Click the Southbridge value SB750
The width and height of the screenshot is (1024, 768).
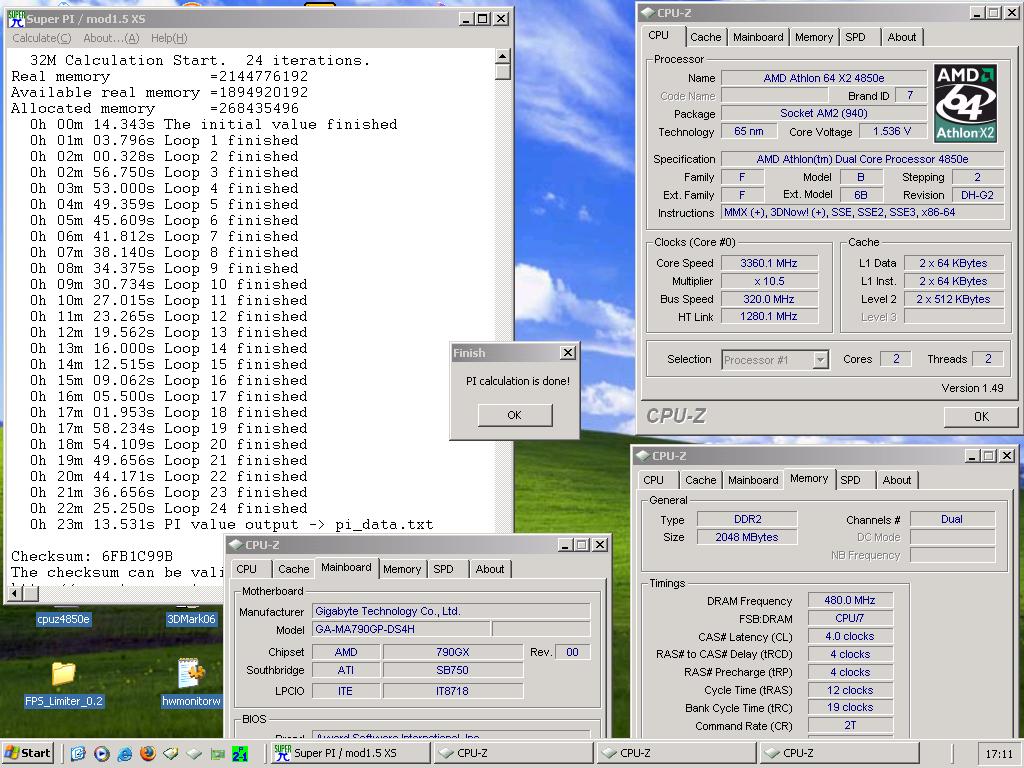[452, 670]
